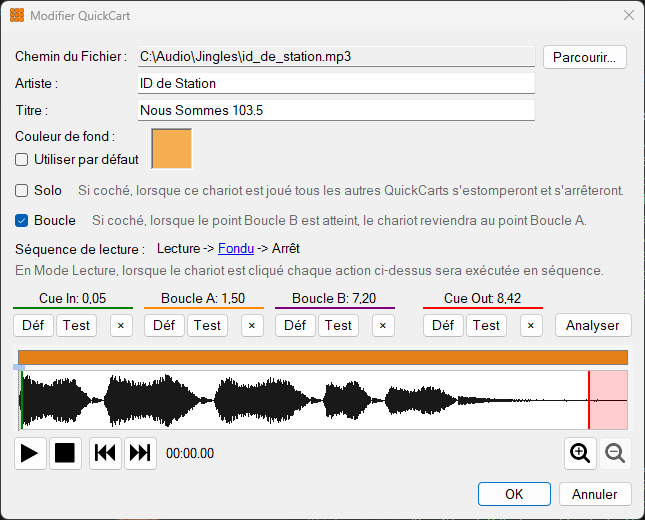Clear the Cue Out point

click(531, 325)
